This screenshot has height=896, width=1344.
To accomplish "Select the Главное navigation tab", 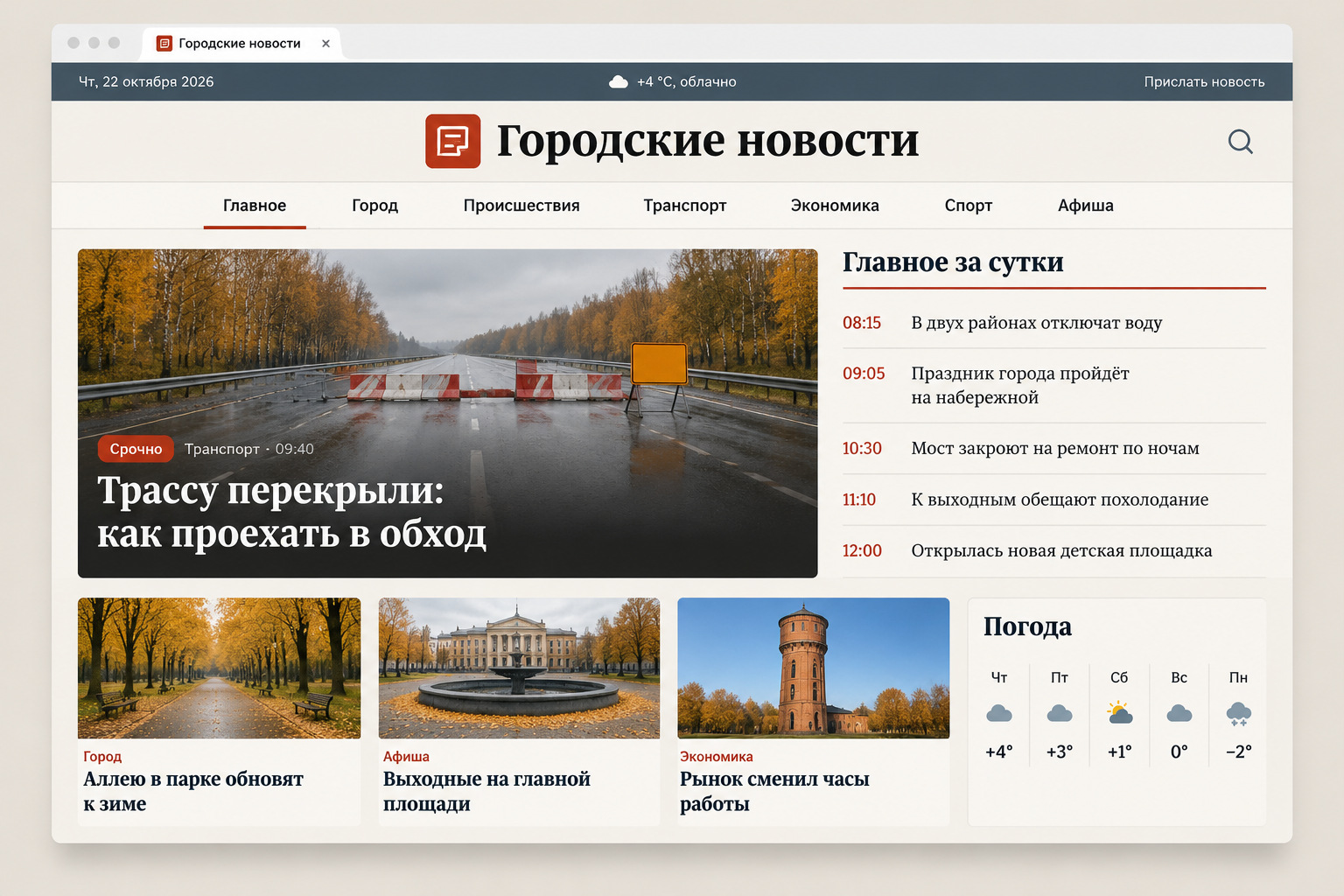I will click(255, 206).
